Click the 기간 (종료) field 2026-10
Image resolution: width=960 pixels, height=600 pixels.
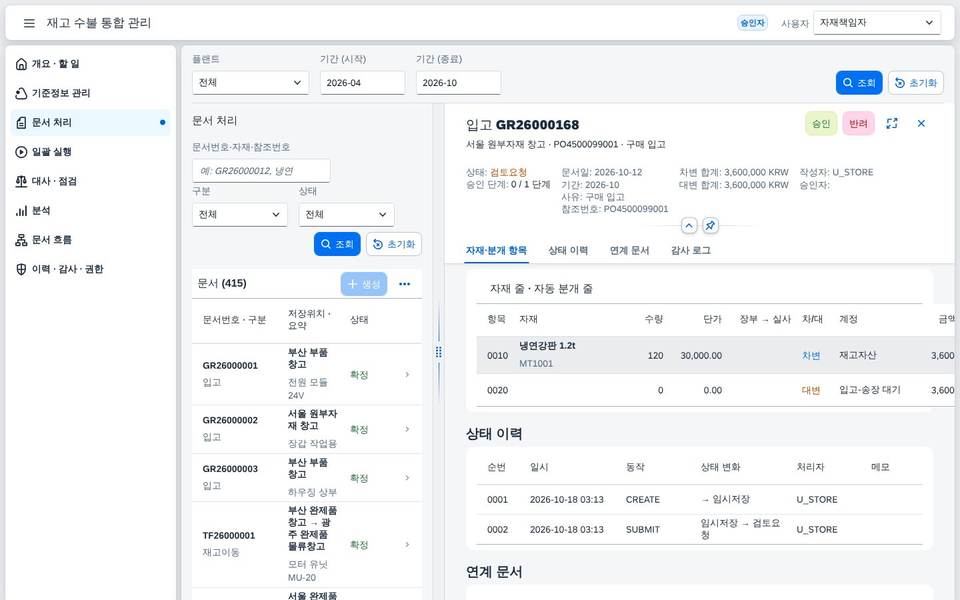(459, 83)
